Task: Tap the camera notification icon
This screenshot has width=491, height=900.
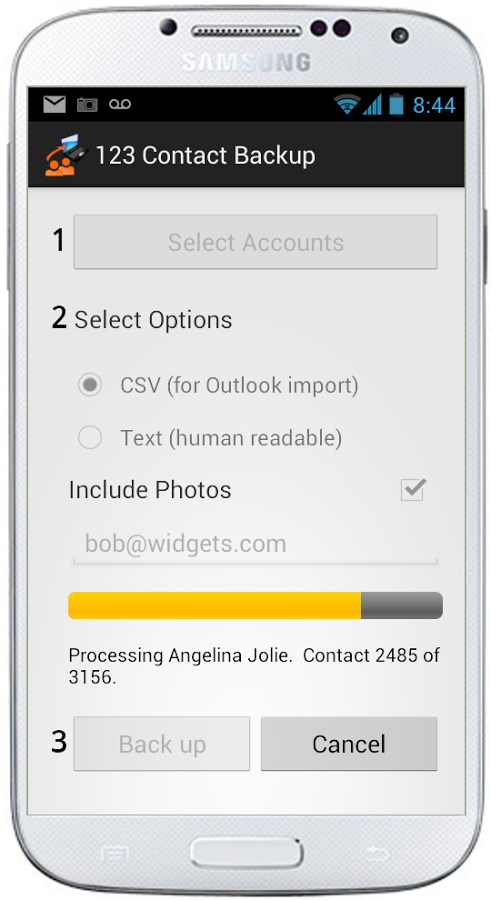Action: tap(87, 104)
